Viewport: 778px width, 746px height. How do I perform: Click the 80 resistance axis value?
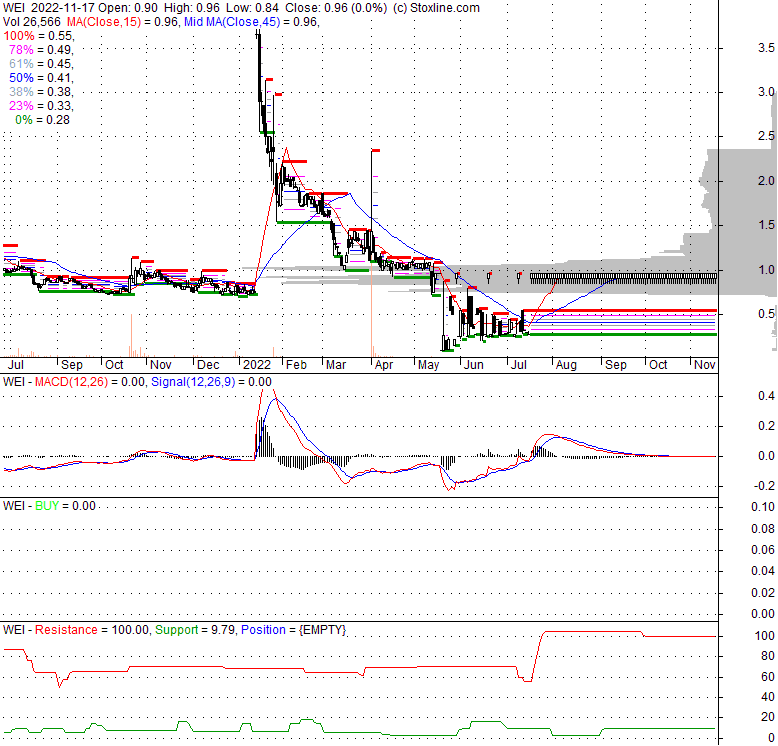pyautogui.click(x=768, y=656)
